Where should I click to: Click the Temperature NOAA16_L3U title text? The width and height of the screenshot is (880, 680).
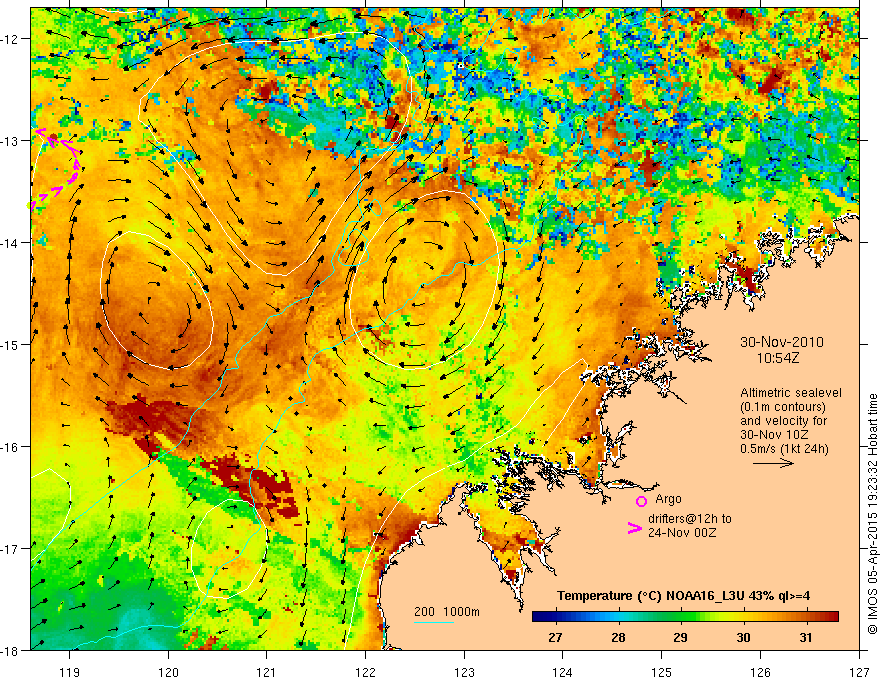(x=683, y=596)
